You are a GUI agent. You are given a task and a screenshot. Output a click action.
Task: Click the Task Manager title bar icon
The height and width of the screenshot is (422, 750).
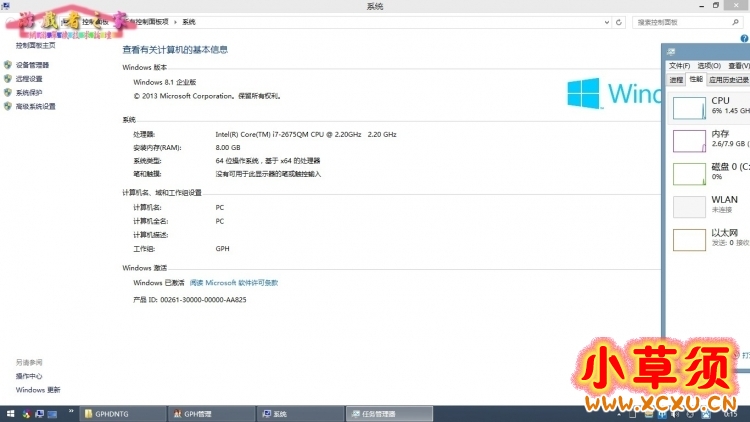coord(671,52)
